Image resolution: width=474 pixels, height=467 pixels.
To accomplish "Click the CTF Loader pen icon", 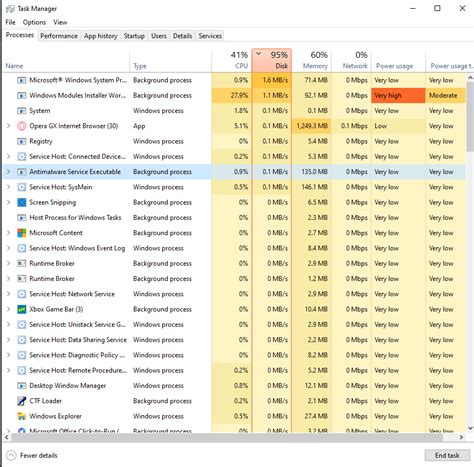I will (22, 401).
